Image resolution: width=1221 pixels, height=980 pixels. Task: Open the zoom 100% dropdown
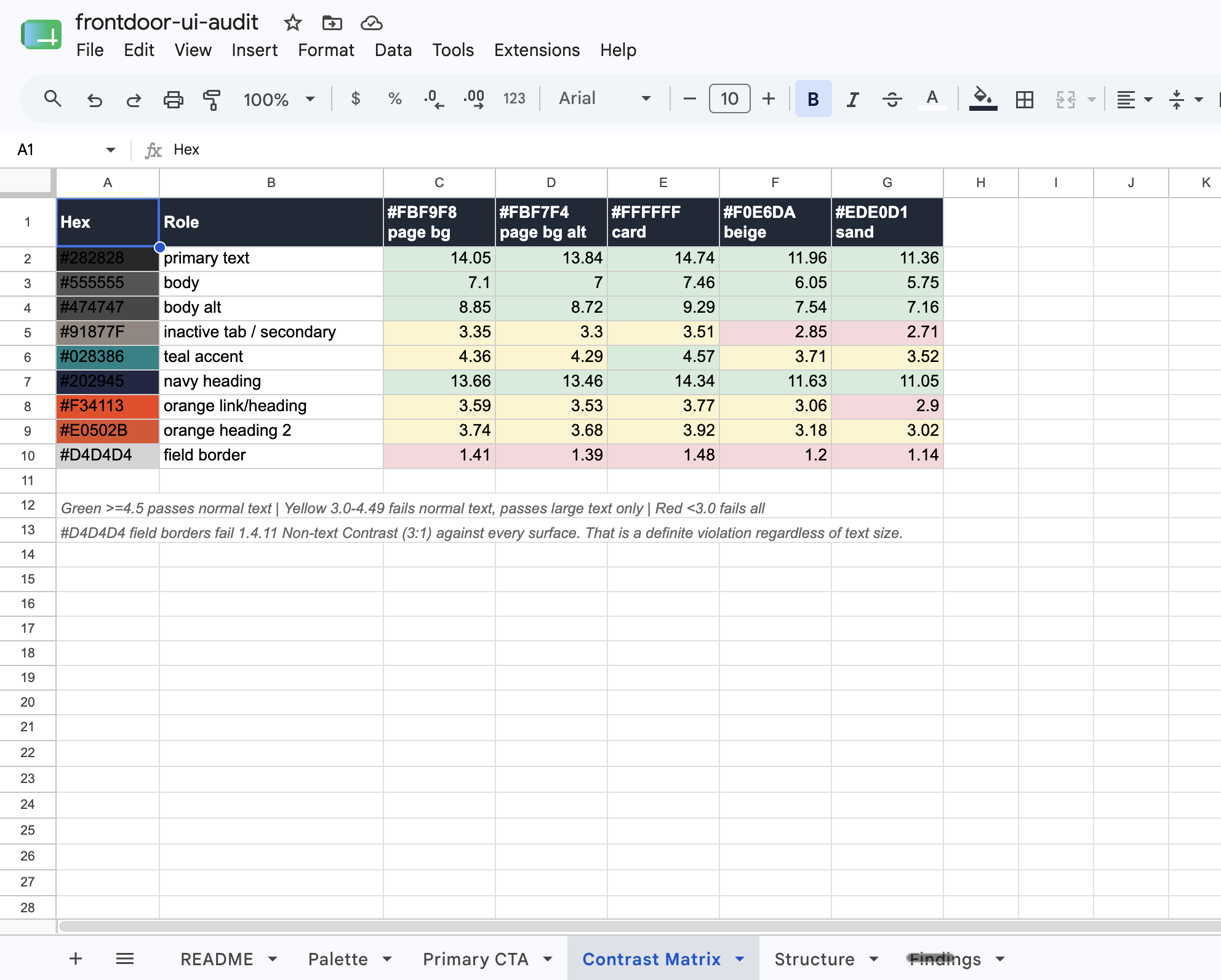click(279, 99)
